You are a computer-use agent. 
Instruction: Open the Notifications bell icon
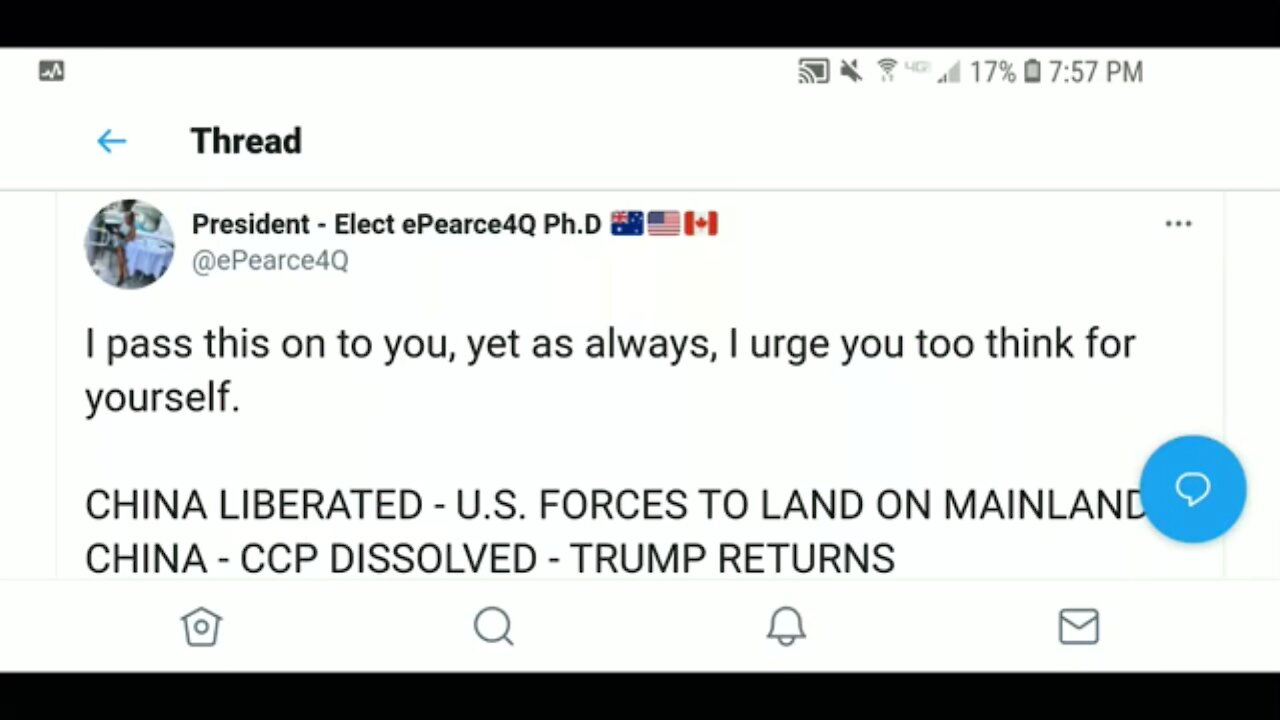pyautogui.click(x=786, y=627)
